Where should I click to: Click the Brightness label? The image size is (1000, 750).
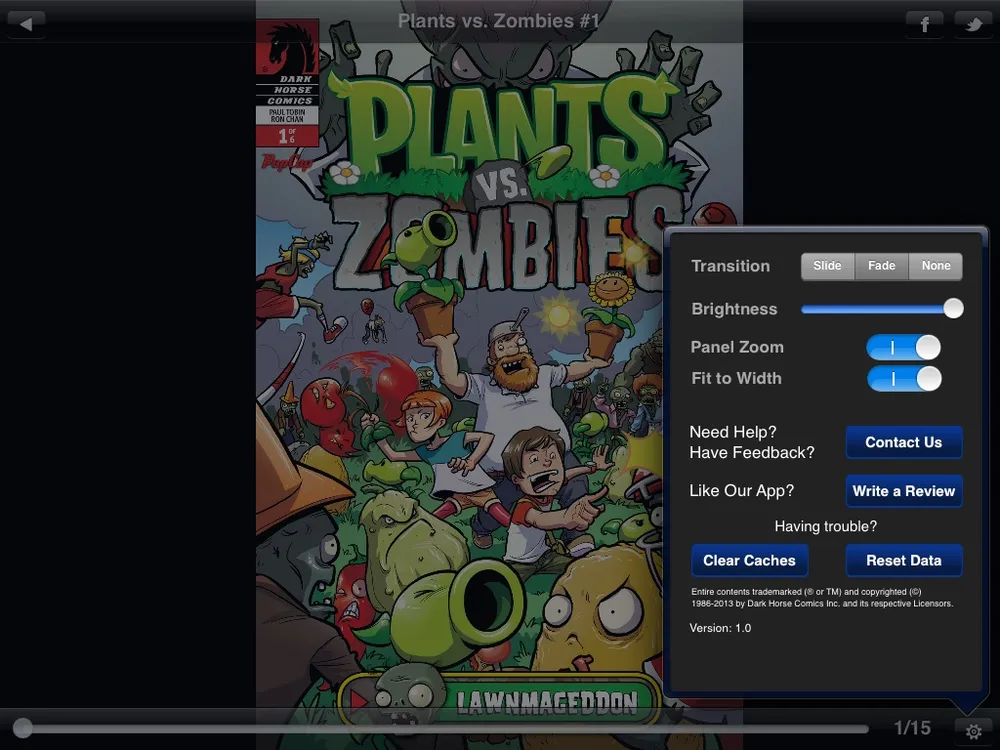(x=734, y=309)
